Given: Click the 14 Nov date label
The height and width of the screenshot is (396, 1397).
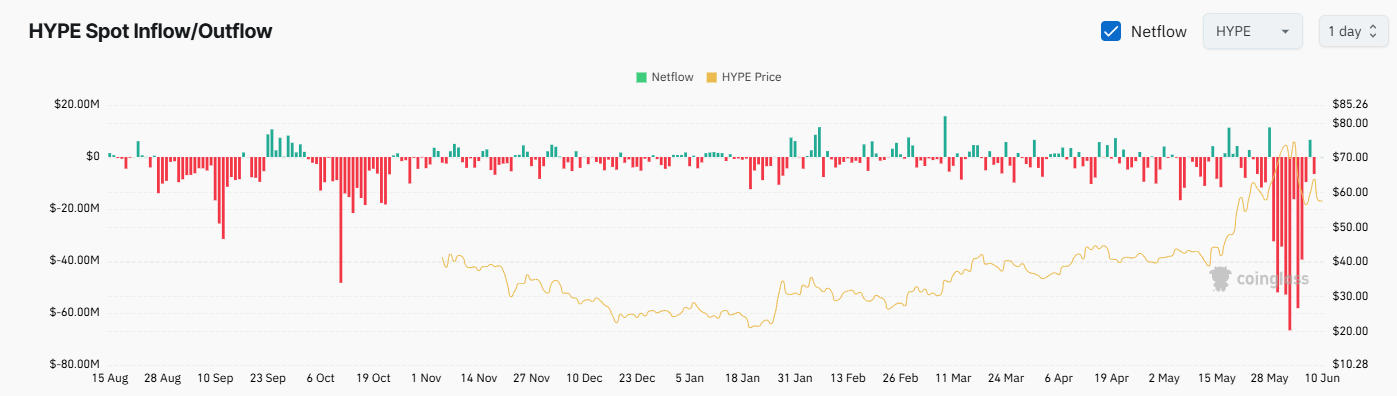Looking at the screenshot, I should click(x=479, y=379).
